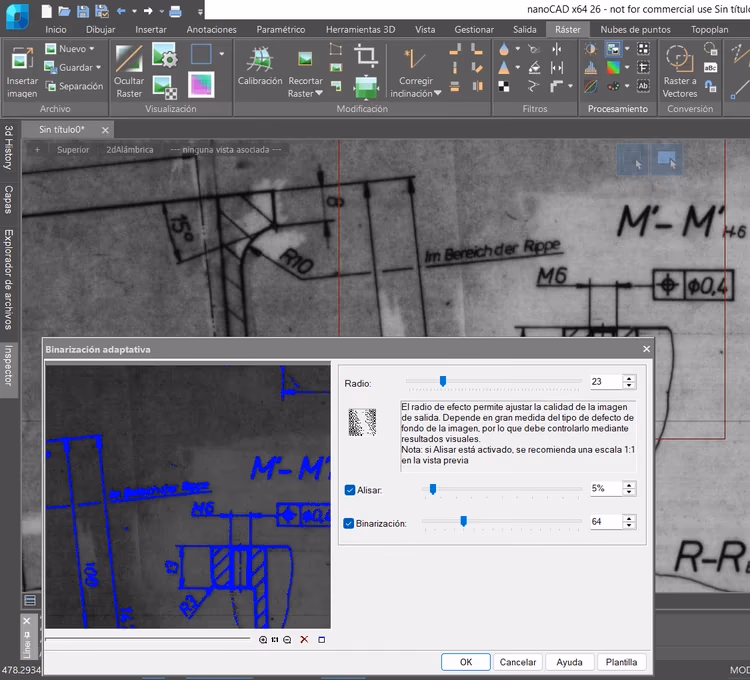Switch to the Anotaciones ribbon tab
This screenshot has width=750, height=680.
click(x=211, y=30)
